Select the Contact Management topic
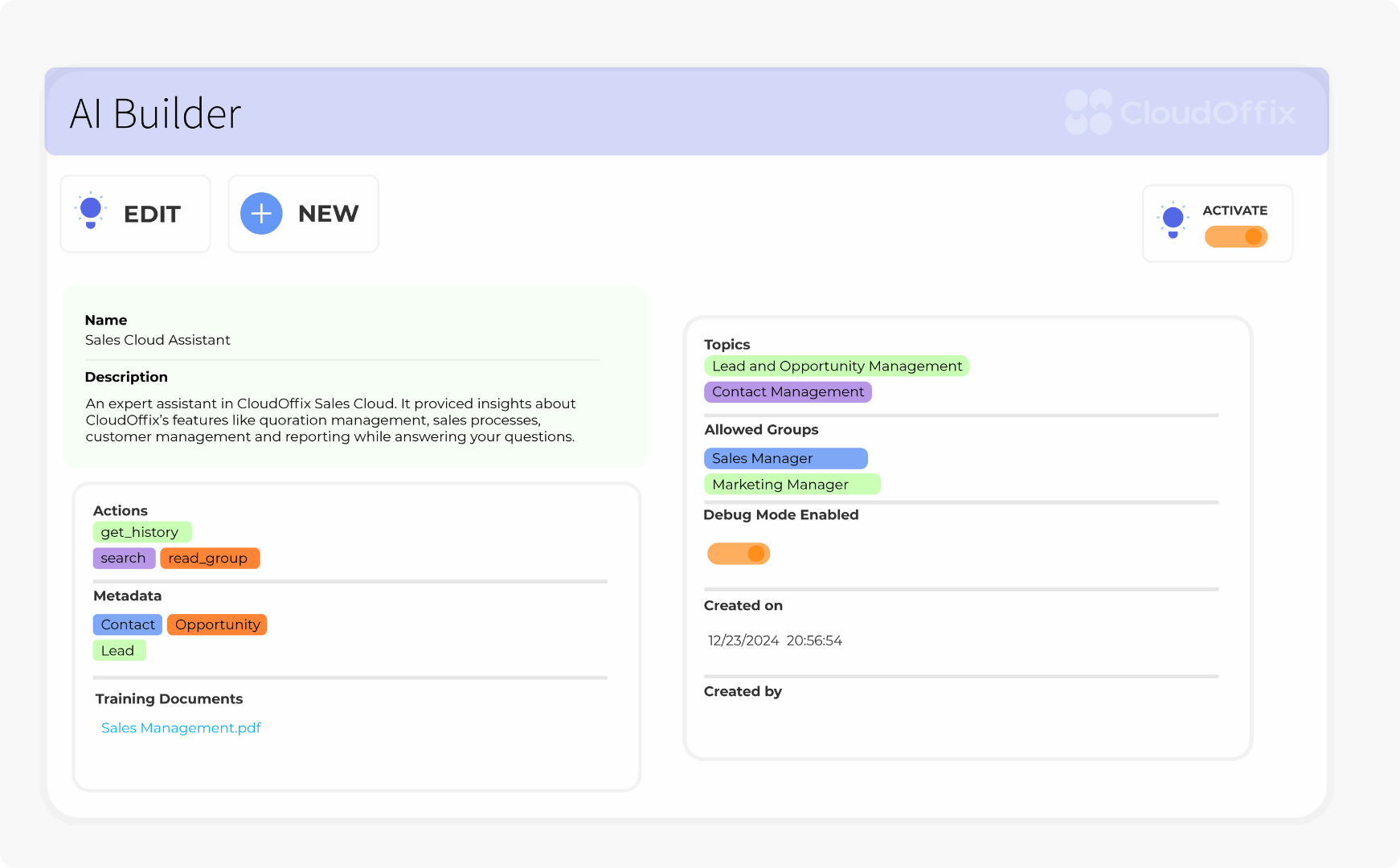Viewport: 1400px width, 868px height. click(788, 391)
